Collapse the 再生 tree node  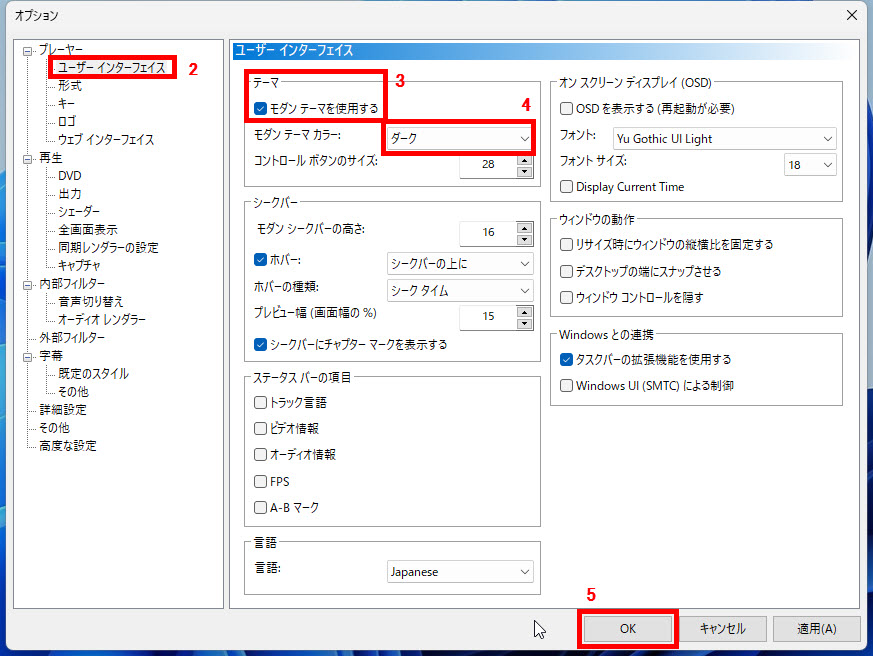coord(29,158)
